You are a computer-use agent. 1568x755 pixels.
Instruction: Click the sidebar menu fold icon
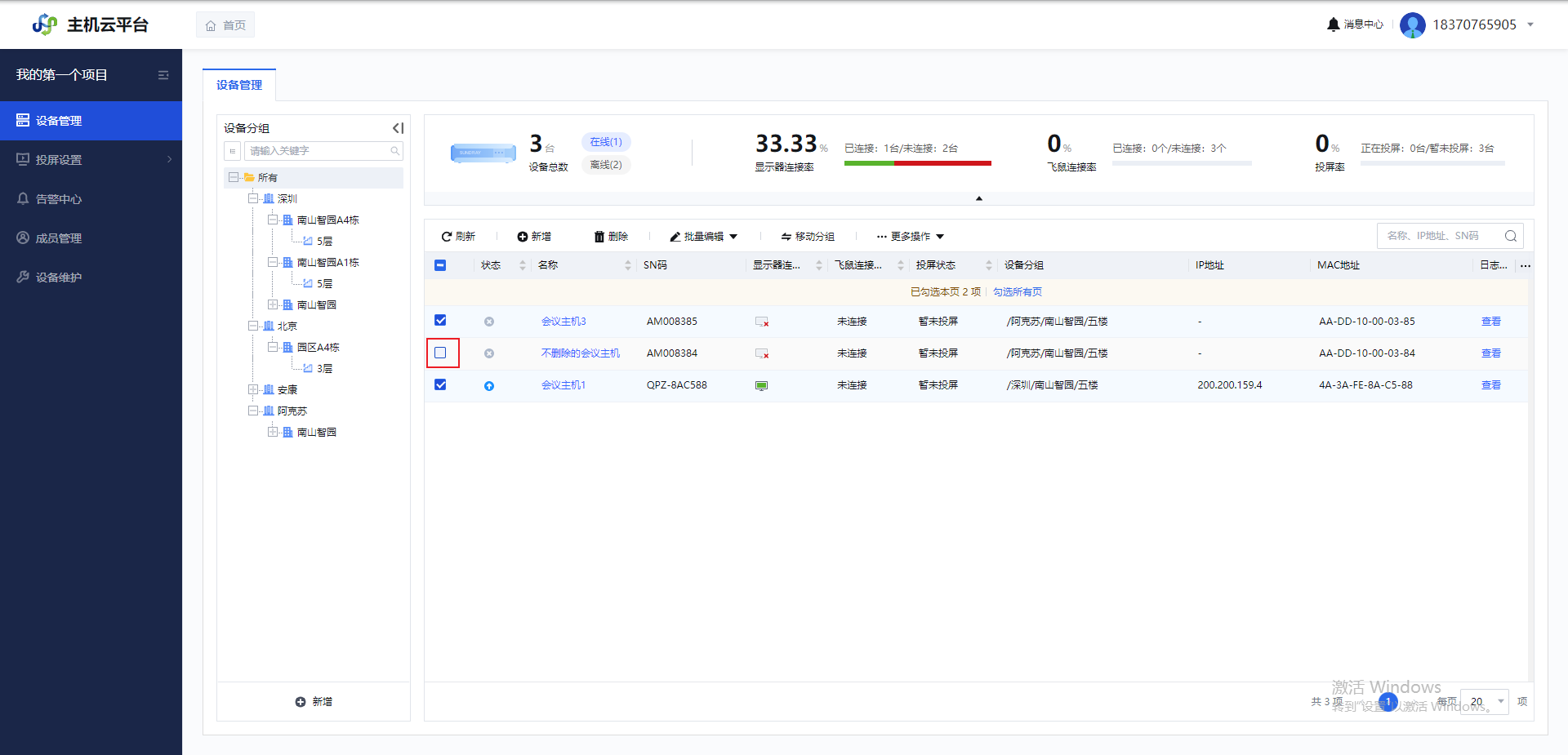point(163,75)
